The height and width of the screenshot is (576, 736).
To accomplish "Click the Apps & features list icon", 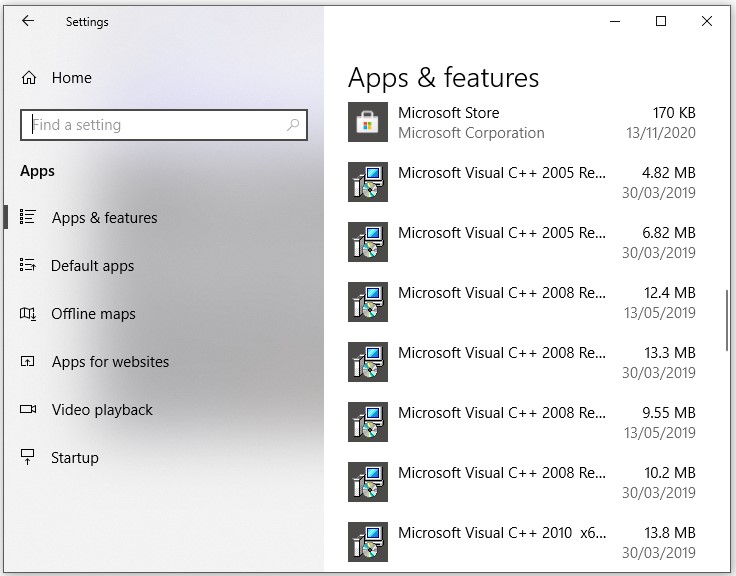I will point(28,217).
